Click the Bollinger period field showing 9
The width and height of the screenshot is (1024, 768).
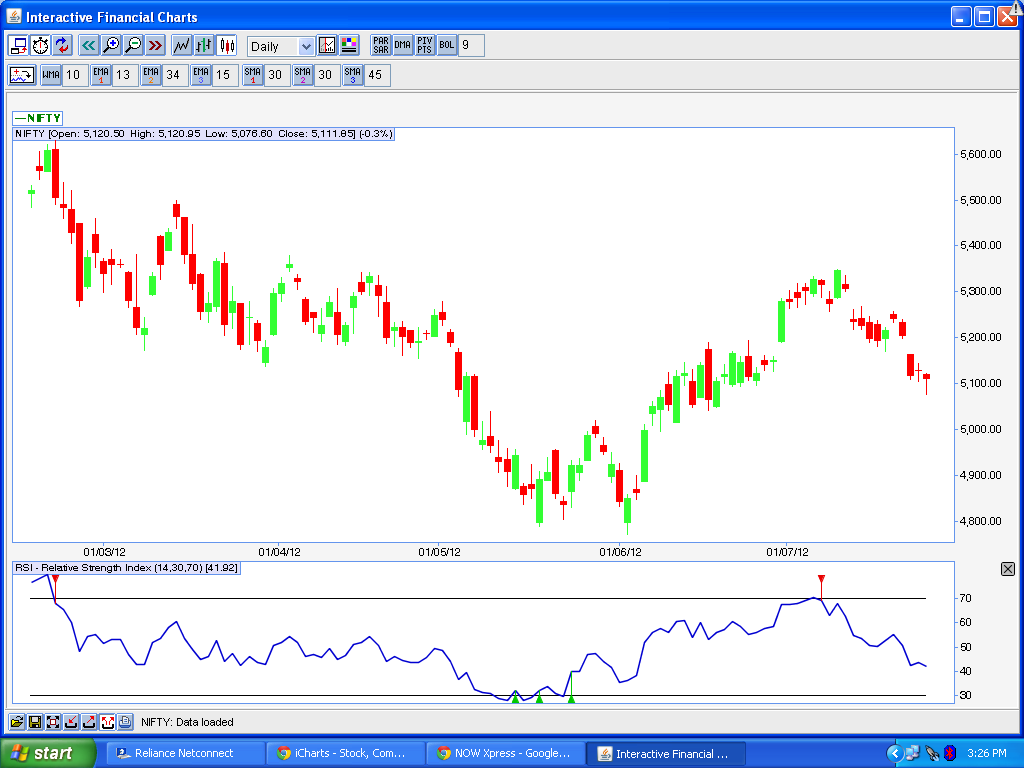click(x=471, y=45)
